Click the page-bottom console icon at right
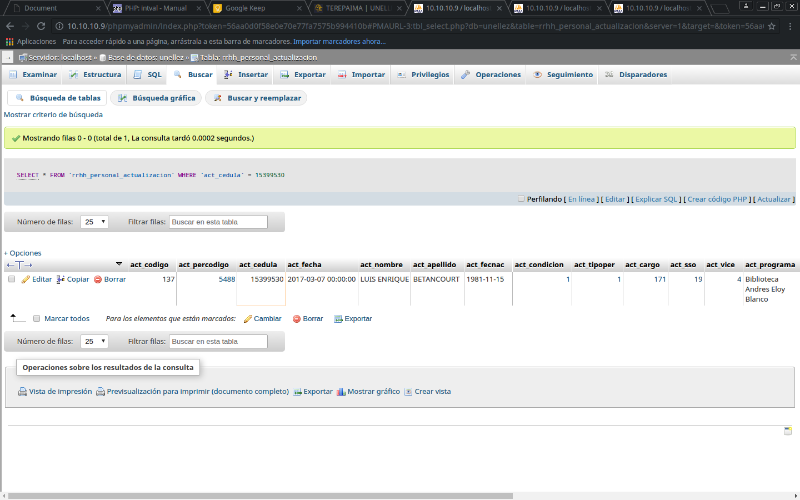The image size is (800, 500). point(788,431)
